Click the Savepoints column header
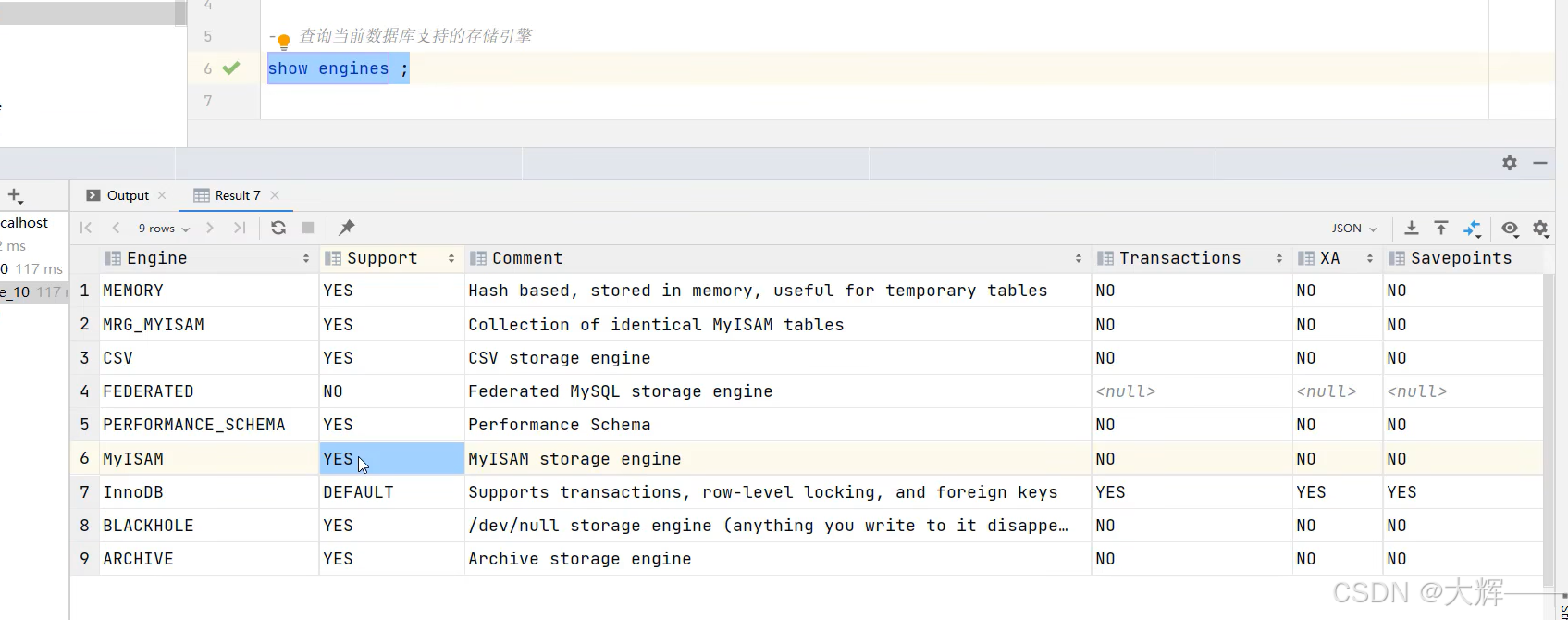1568x620 pixels. point(1461,258)
